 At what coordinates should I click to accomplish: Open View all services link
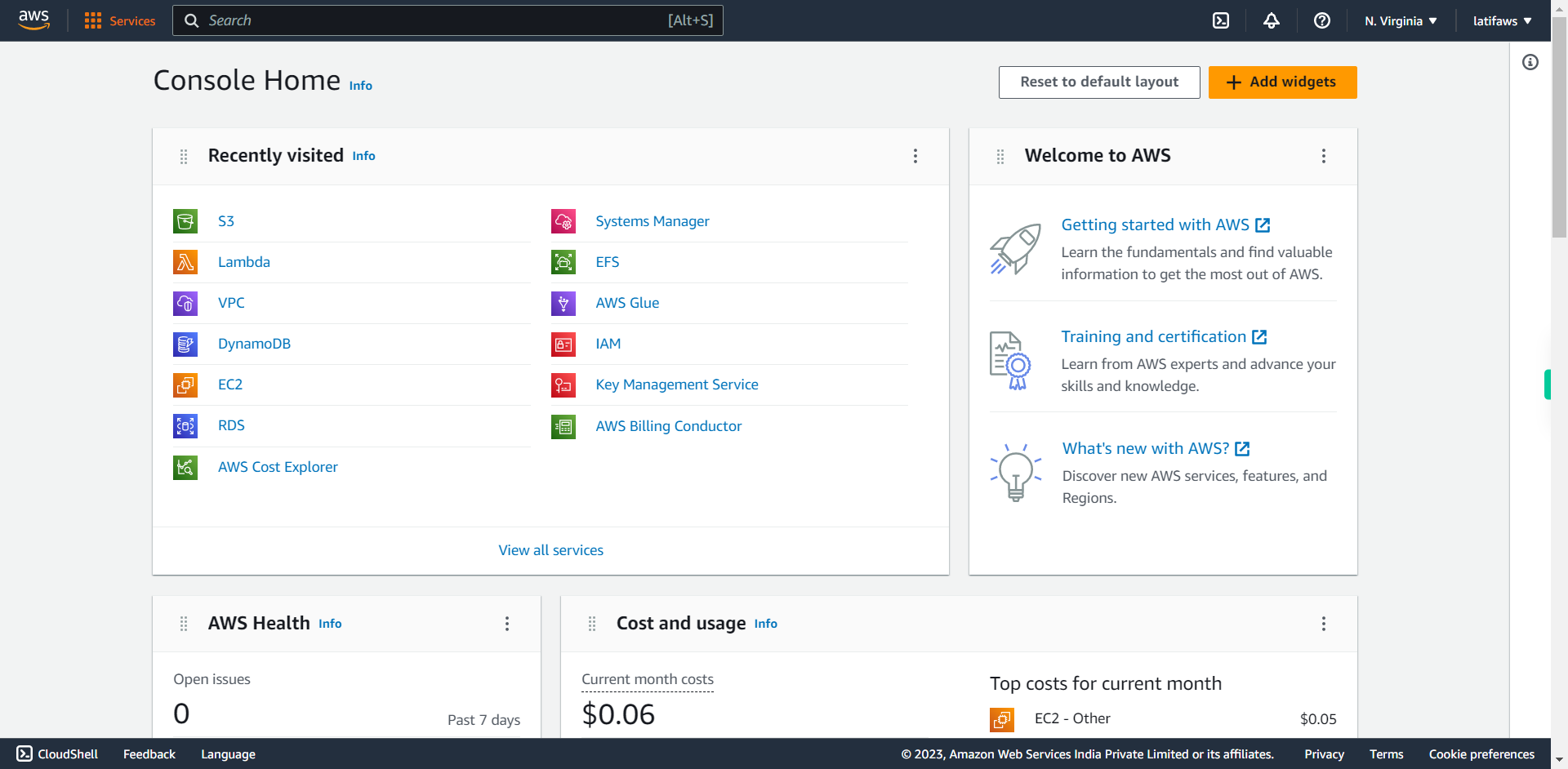(x=551, y=550)
